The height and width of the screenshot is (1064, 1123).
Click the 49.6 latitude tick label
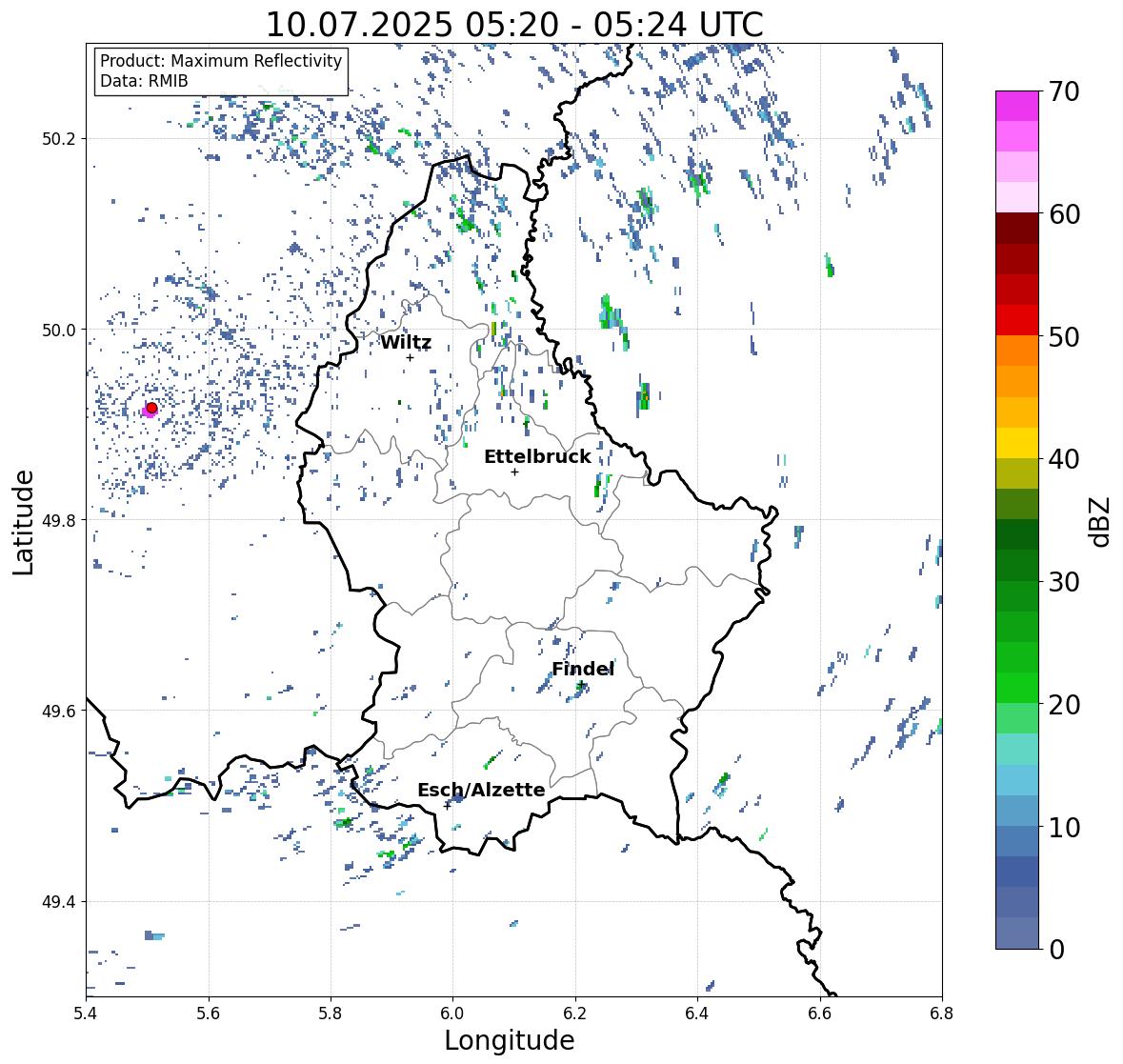coord(59,711)
